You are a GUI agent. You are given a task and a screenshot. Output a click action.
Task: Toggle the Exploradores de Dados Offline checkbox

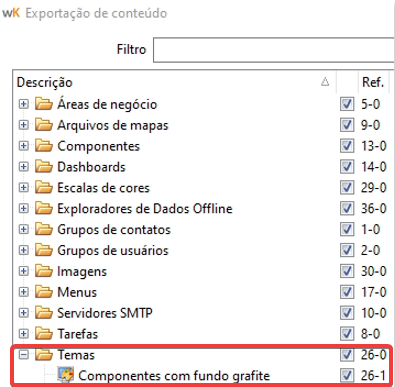pos(347,208)
